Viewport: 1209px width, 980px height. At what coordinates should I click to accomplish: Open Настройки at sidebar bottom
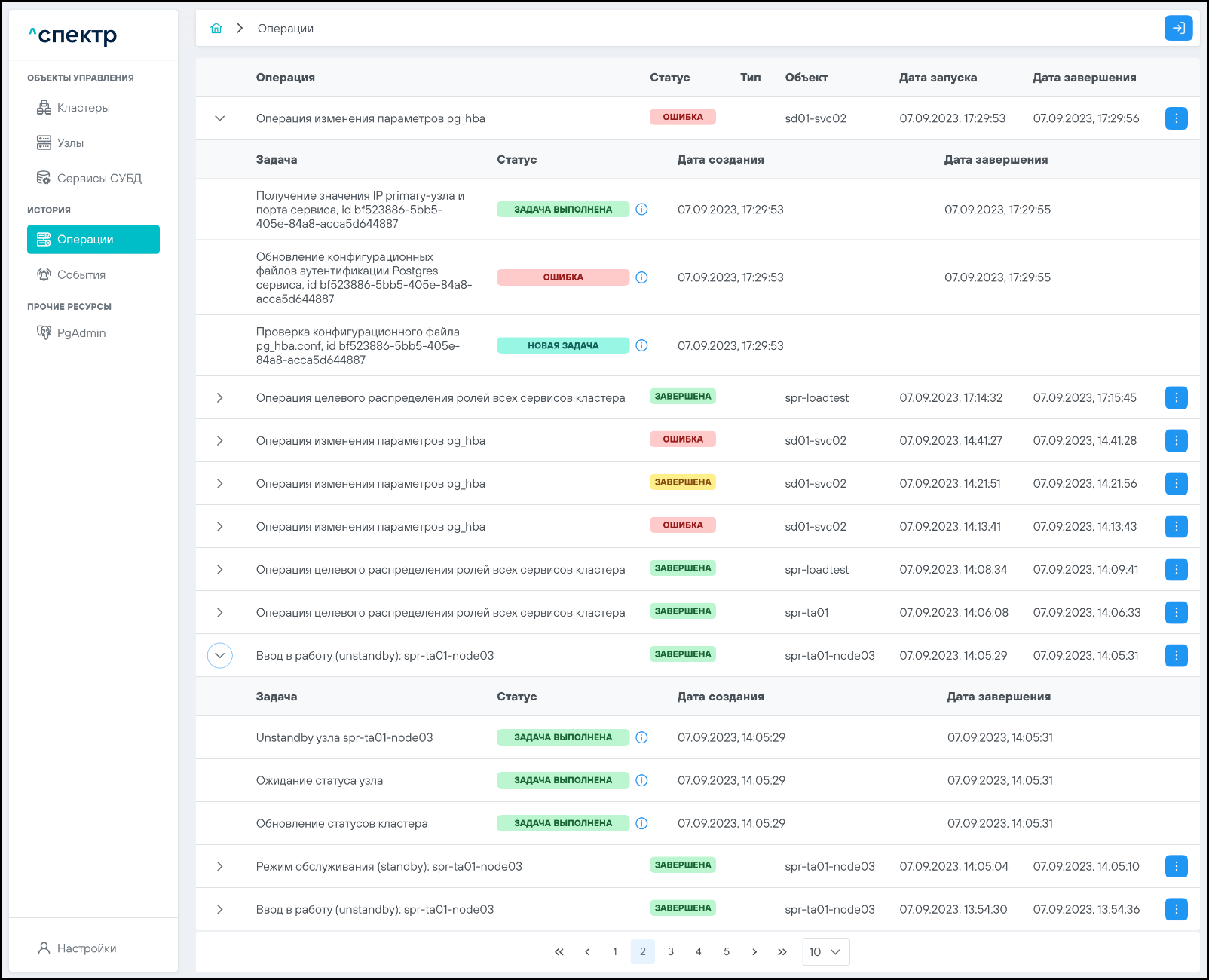pyautogui.click(x=86, y=948)
